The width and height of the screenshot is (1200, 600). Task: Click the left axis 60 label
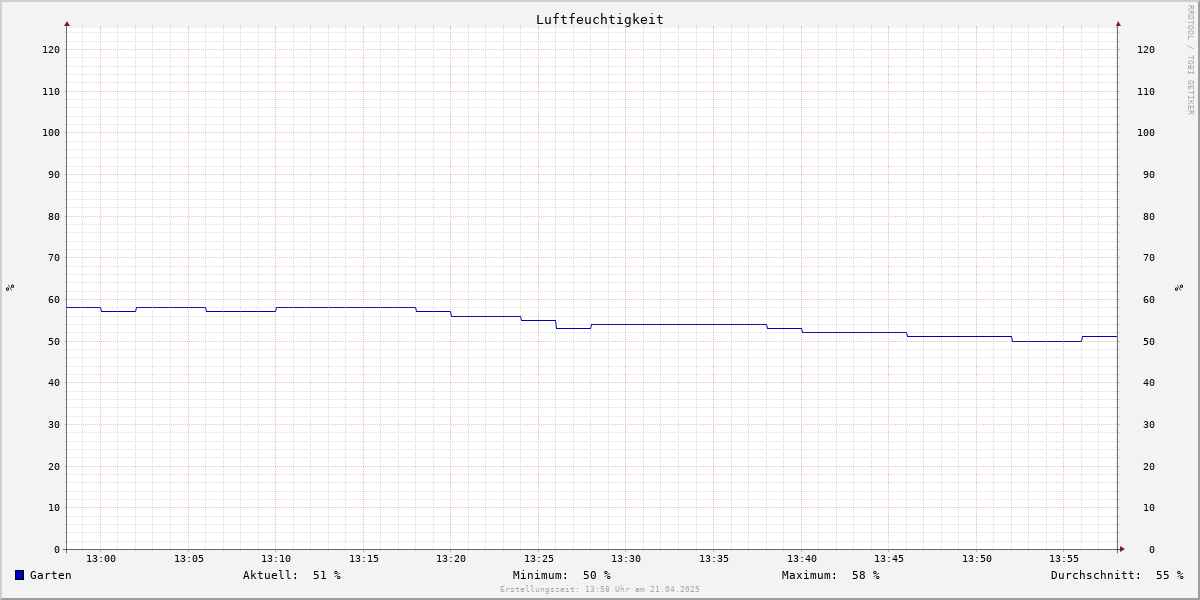(x=54, y=299)
